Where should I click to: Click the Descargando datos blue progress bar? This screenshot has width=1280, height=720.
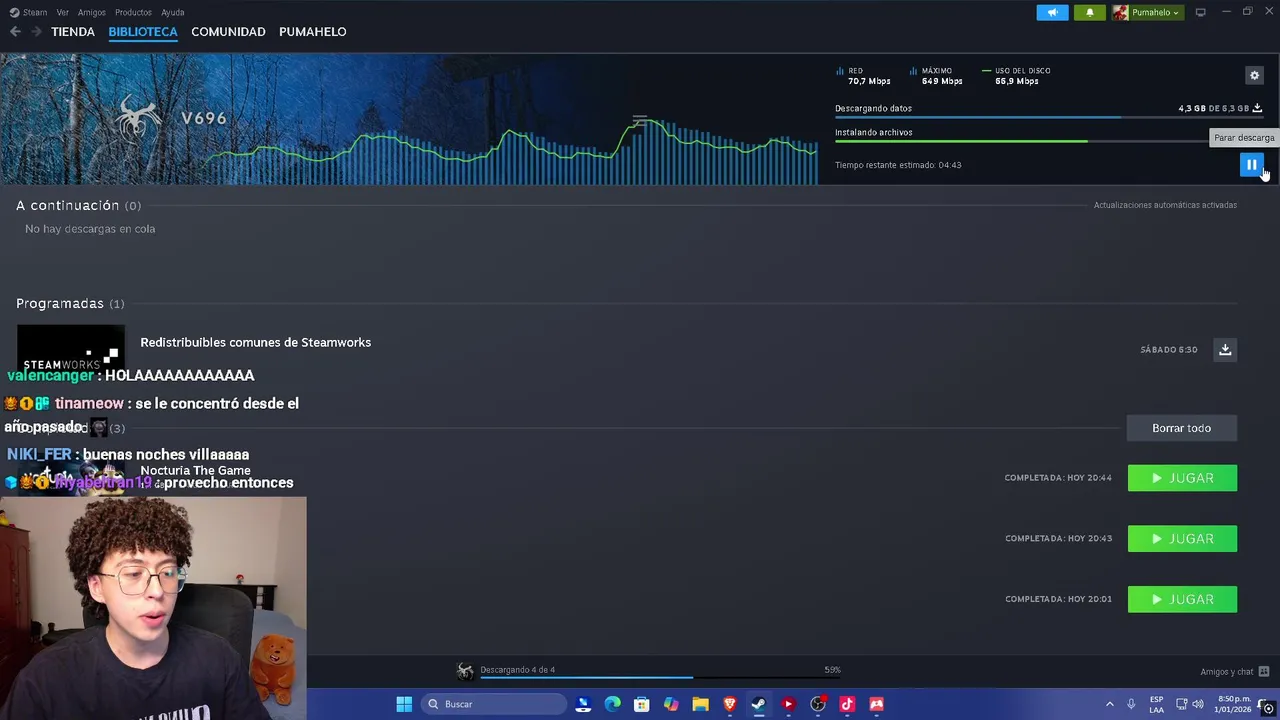coord(1049,117)
